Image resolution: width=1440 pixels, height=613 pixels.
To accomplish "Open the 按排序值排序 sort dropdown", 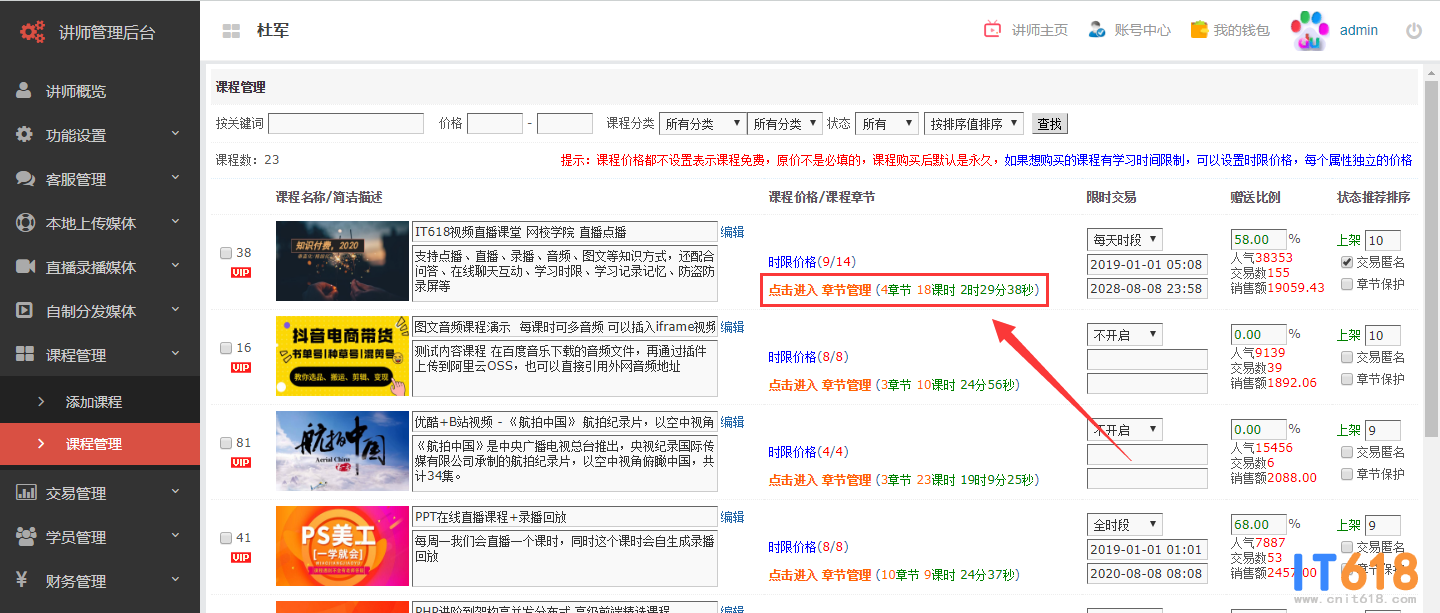I will click(973, 124).
